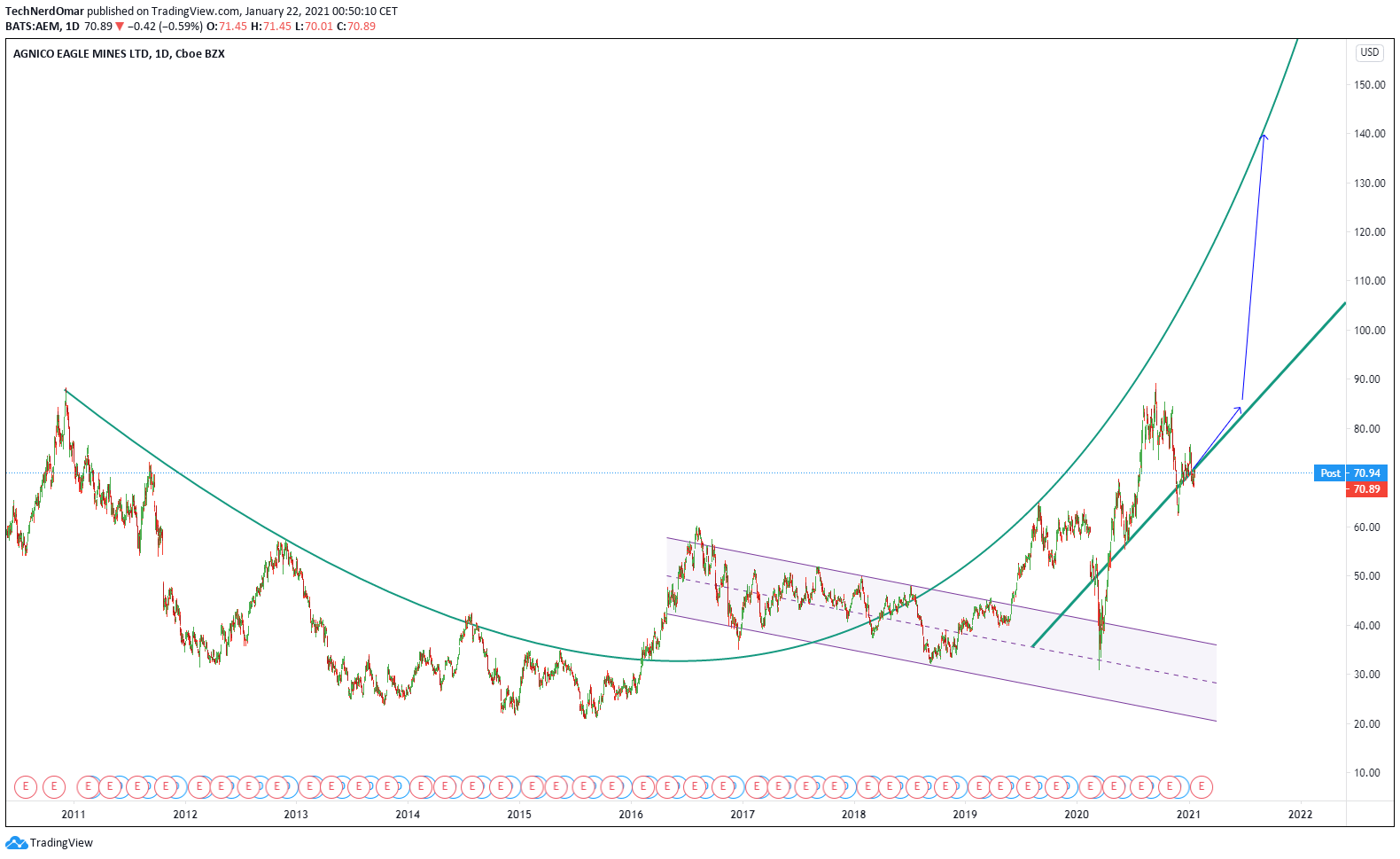Click the blue Post price label
The image size is (1400, 859).
(1329, 473)
